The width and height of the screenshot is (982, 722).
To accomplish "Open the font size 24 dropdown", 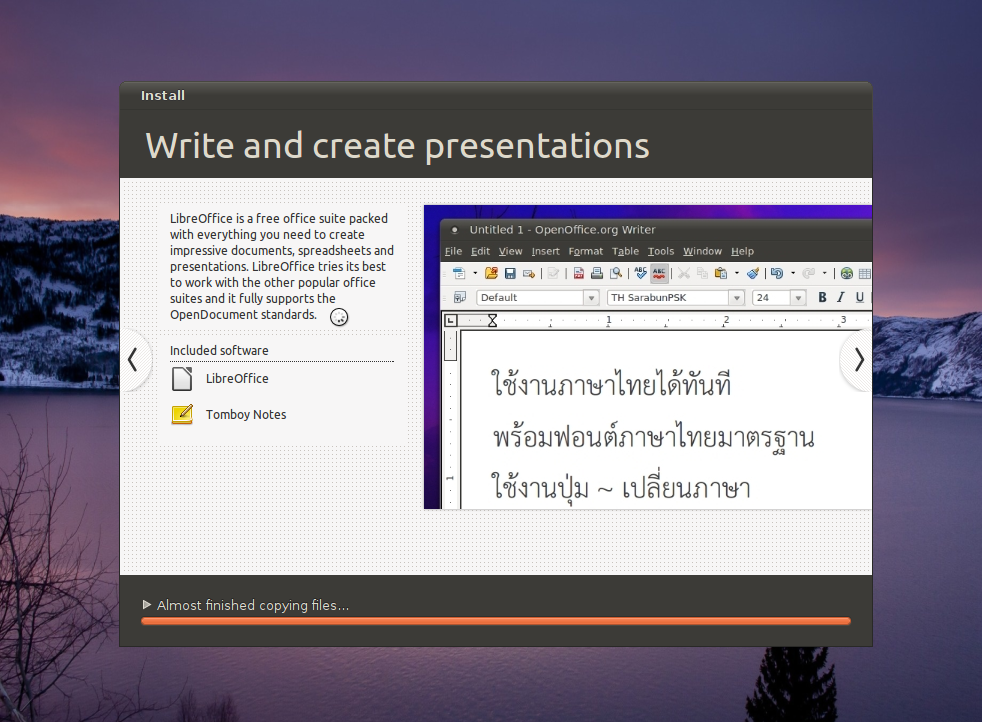I will pos(798,297).
